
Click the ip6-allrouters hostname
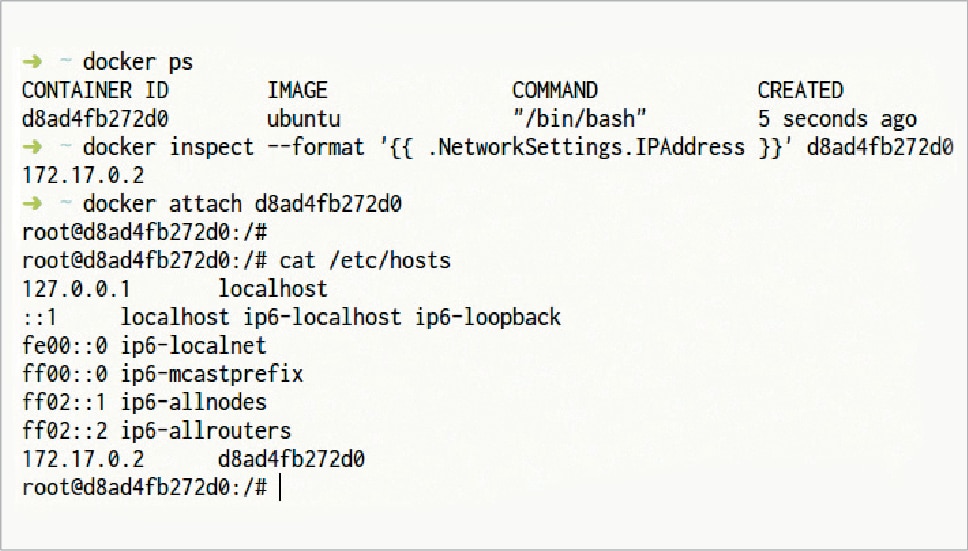coord(205,431)
